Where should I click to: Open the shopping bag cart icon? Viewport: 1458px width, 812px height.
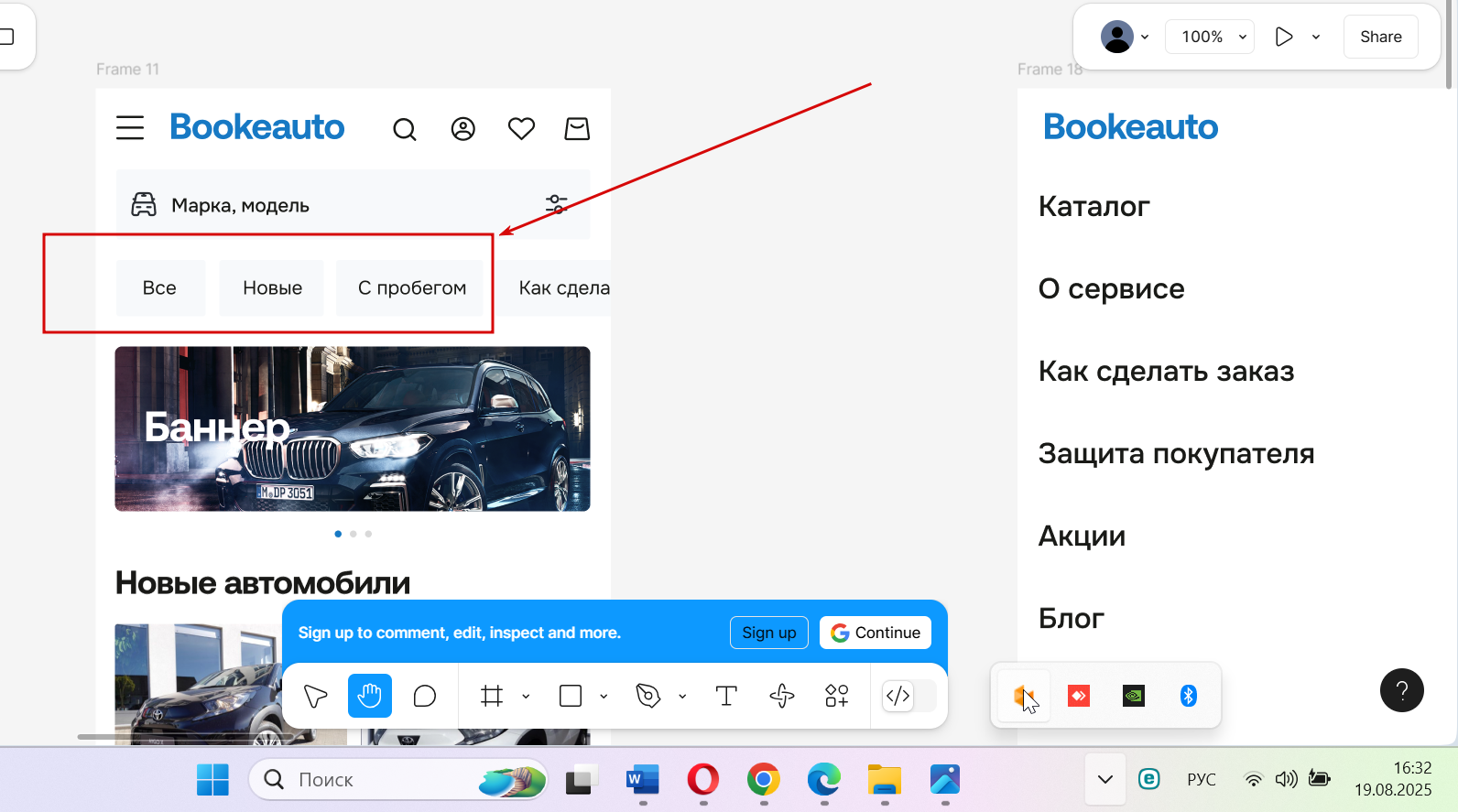click(577, 129)
